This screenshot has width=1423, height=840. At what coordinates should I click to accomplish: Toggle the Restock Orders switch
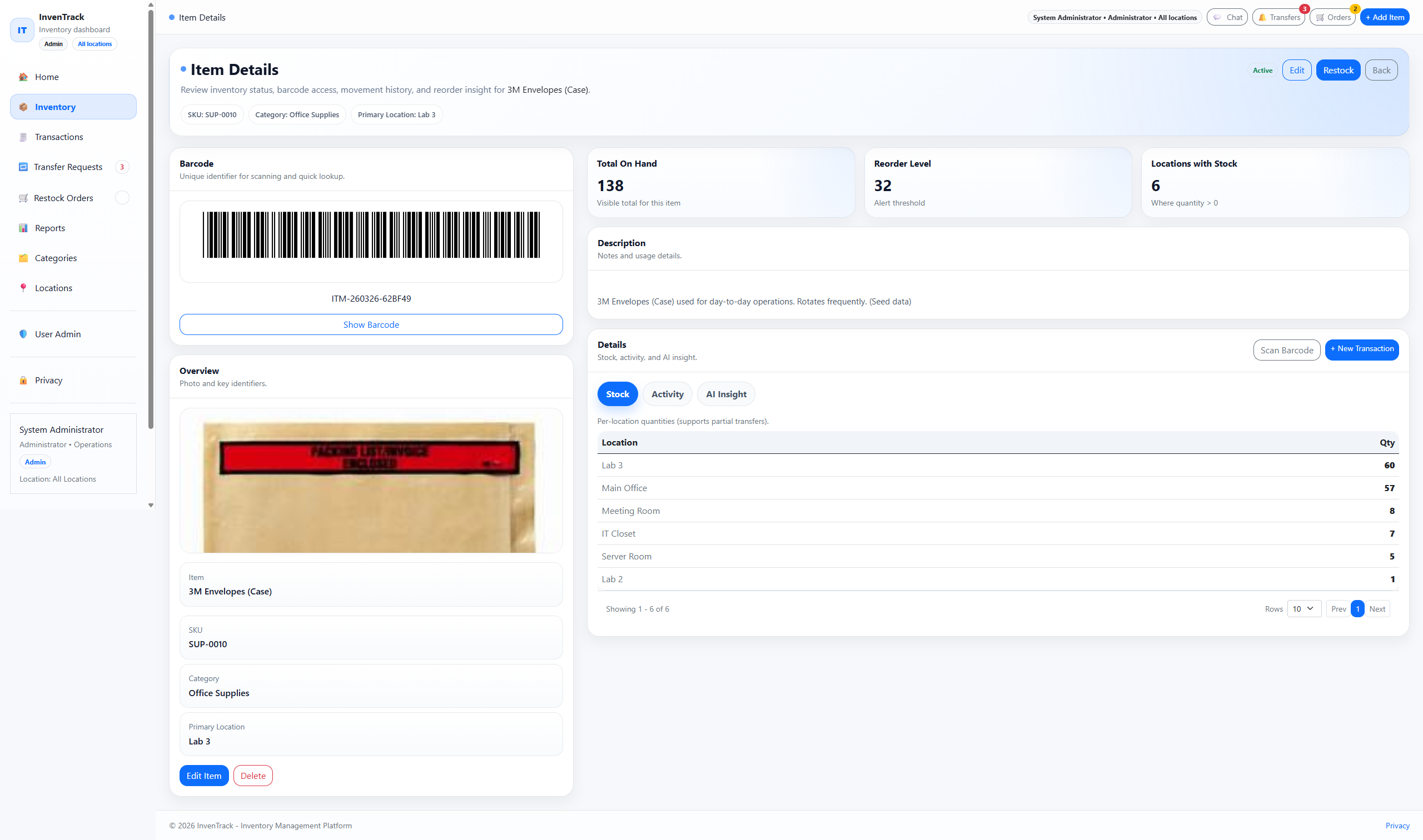tap(122, 198)
